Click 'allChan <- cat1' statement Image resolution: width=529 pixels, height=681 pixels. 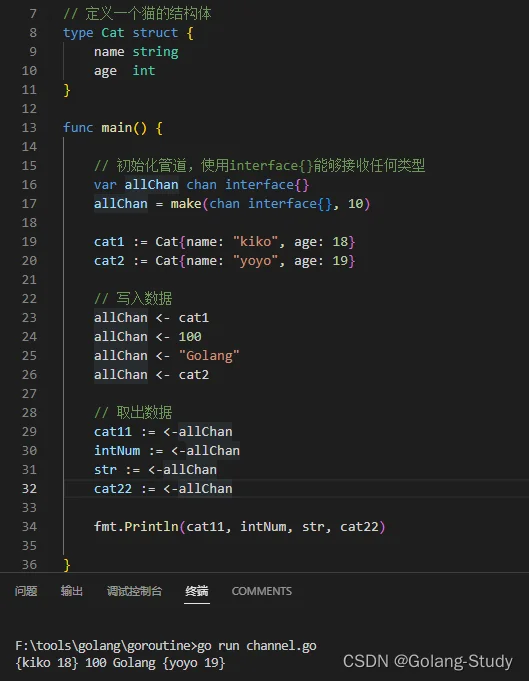pyautogui.click(x=152, y=318)
